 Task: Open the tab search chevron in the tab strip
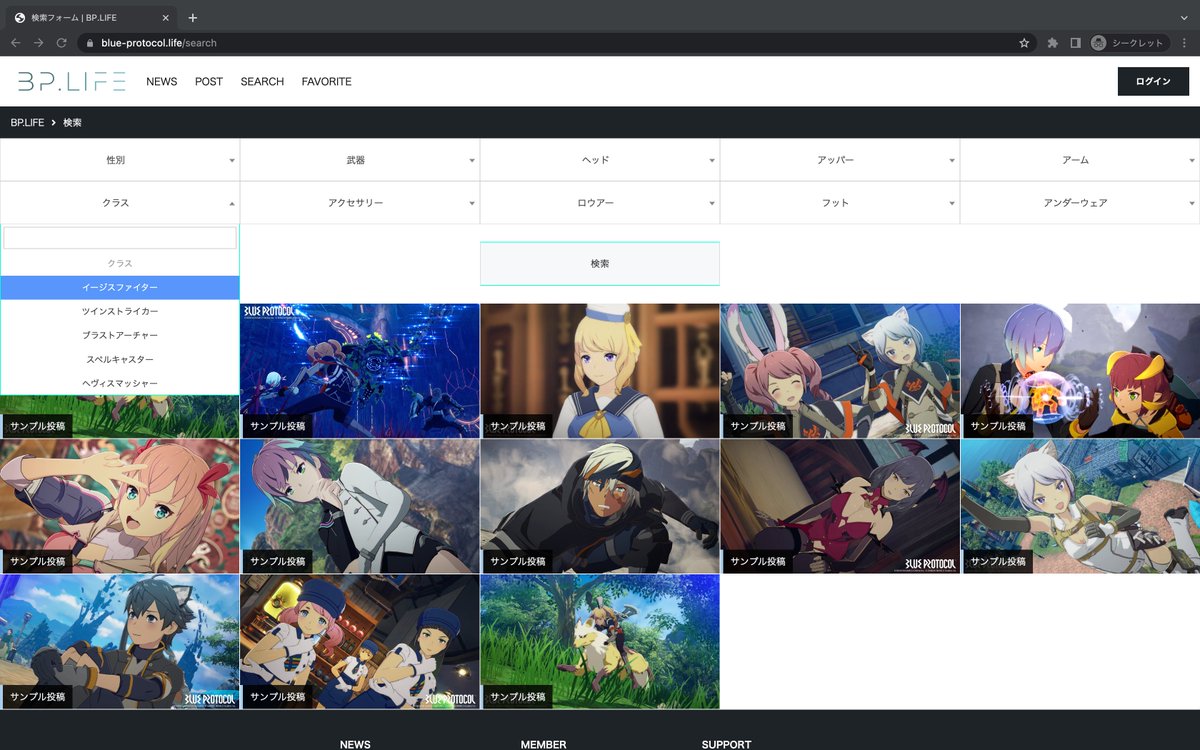1184,17
